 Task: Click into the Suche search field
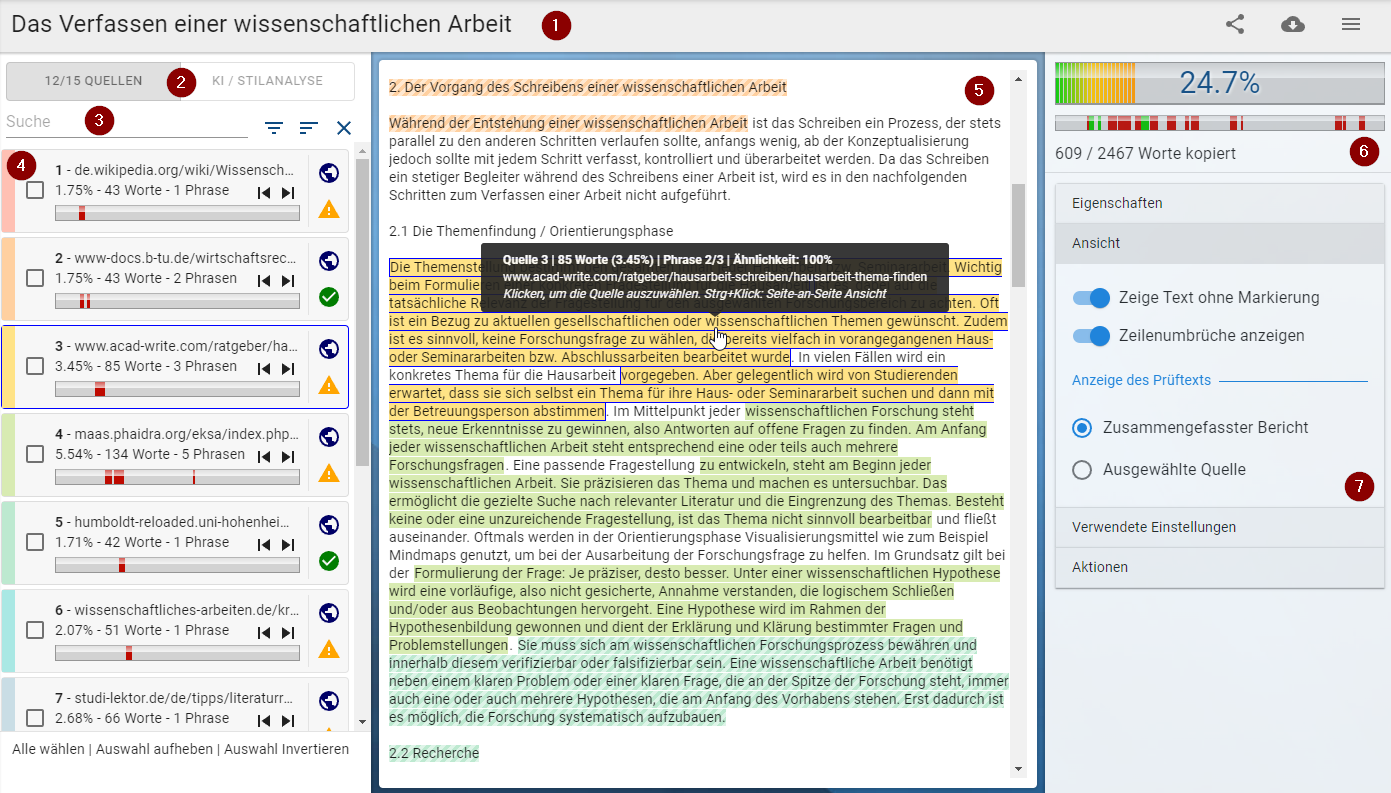click(x=127, y=122)
